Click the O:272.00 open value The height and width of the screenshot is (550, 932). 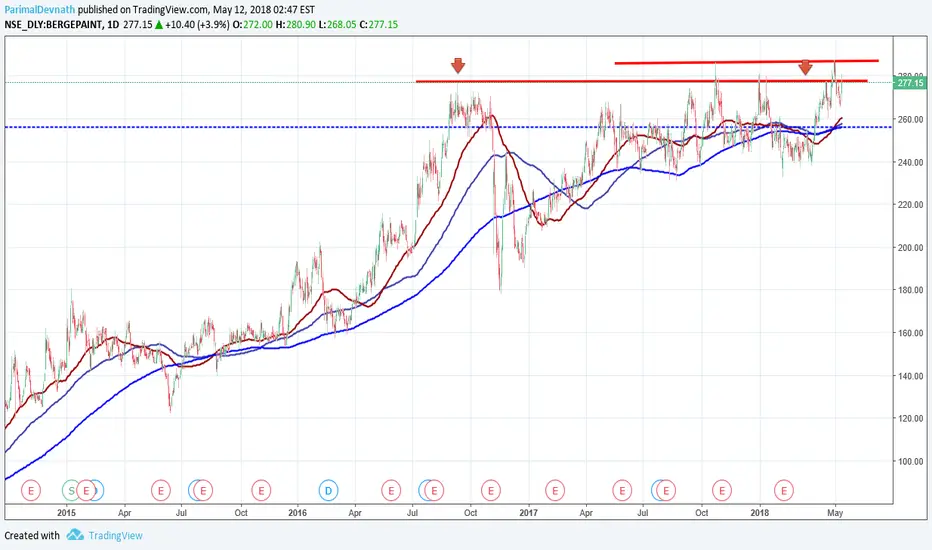[253, 24]
